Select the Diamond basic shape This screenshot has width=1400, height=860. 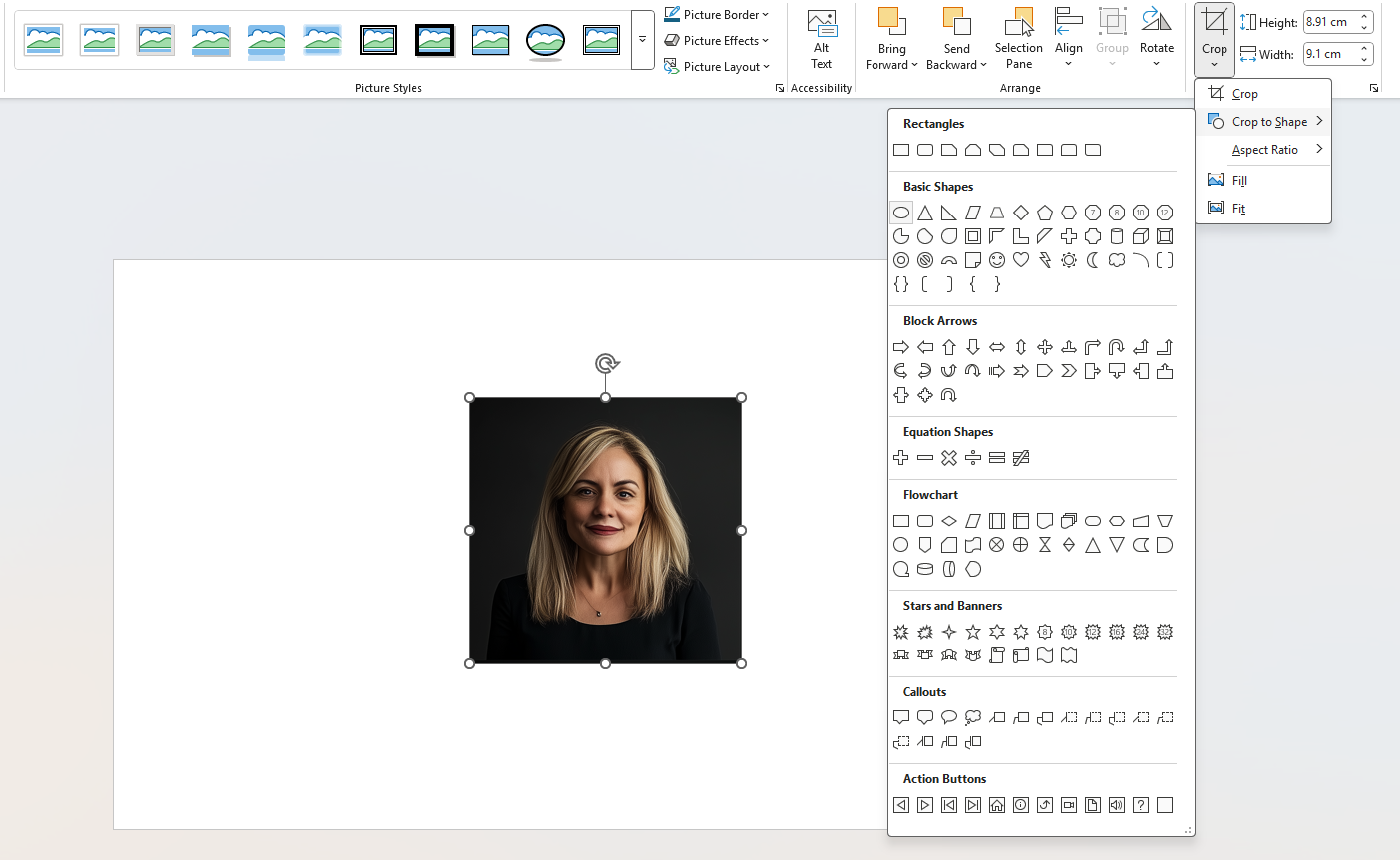(1021, 213)
